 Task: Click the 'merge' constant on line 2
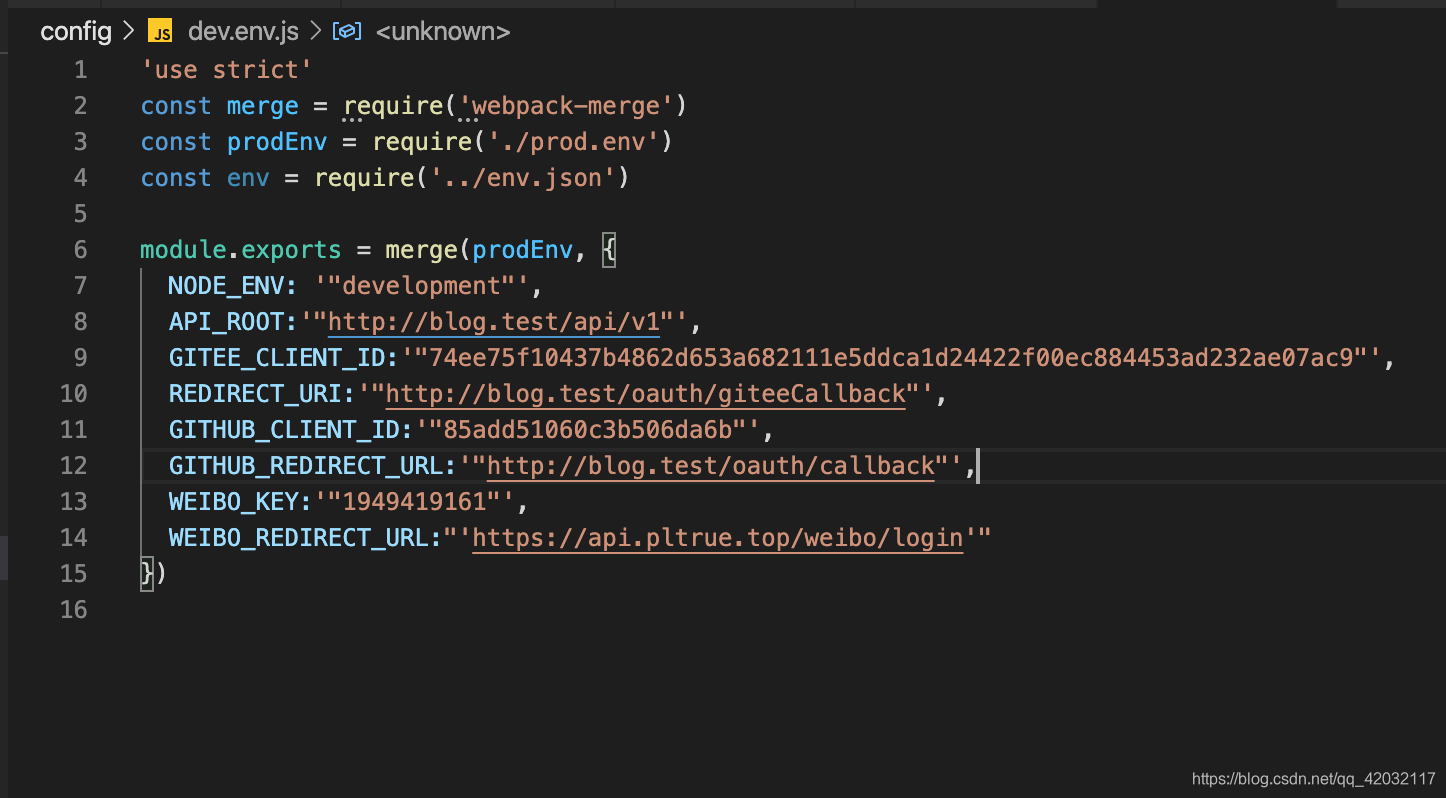[263, 106]
